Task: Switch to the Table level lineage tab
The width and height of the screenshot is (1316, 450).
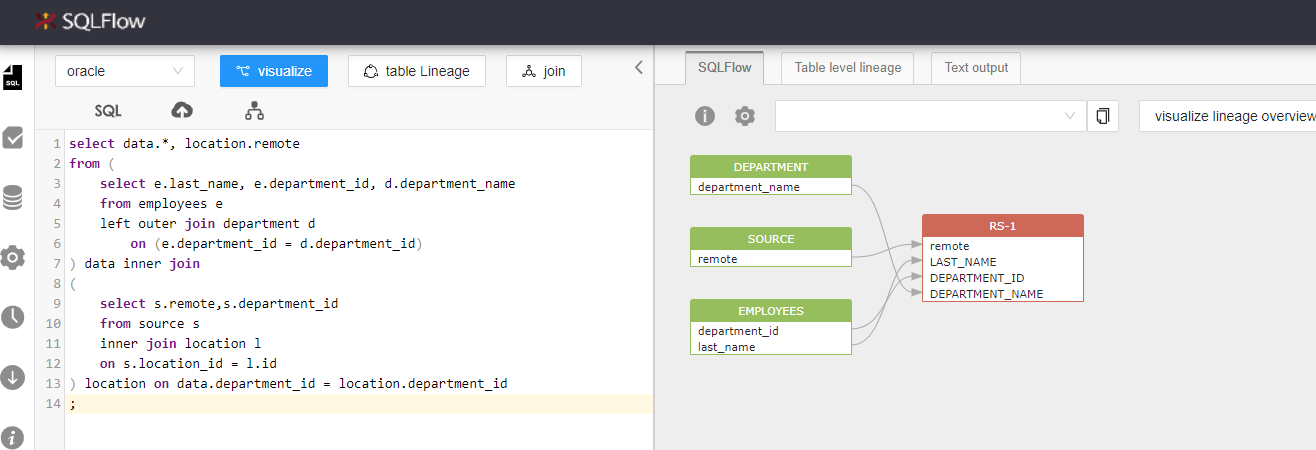Action: click(x=848, y=68)
